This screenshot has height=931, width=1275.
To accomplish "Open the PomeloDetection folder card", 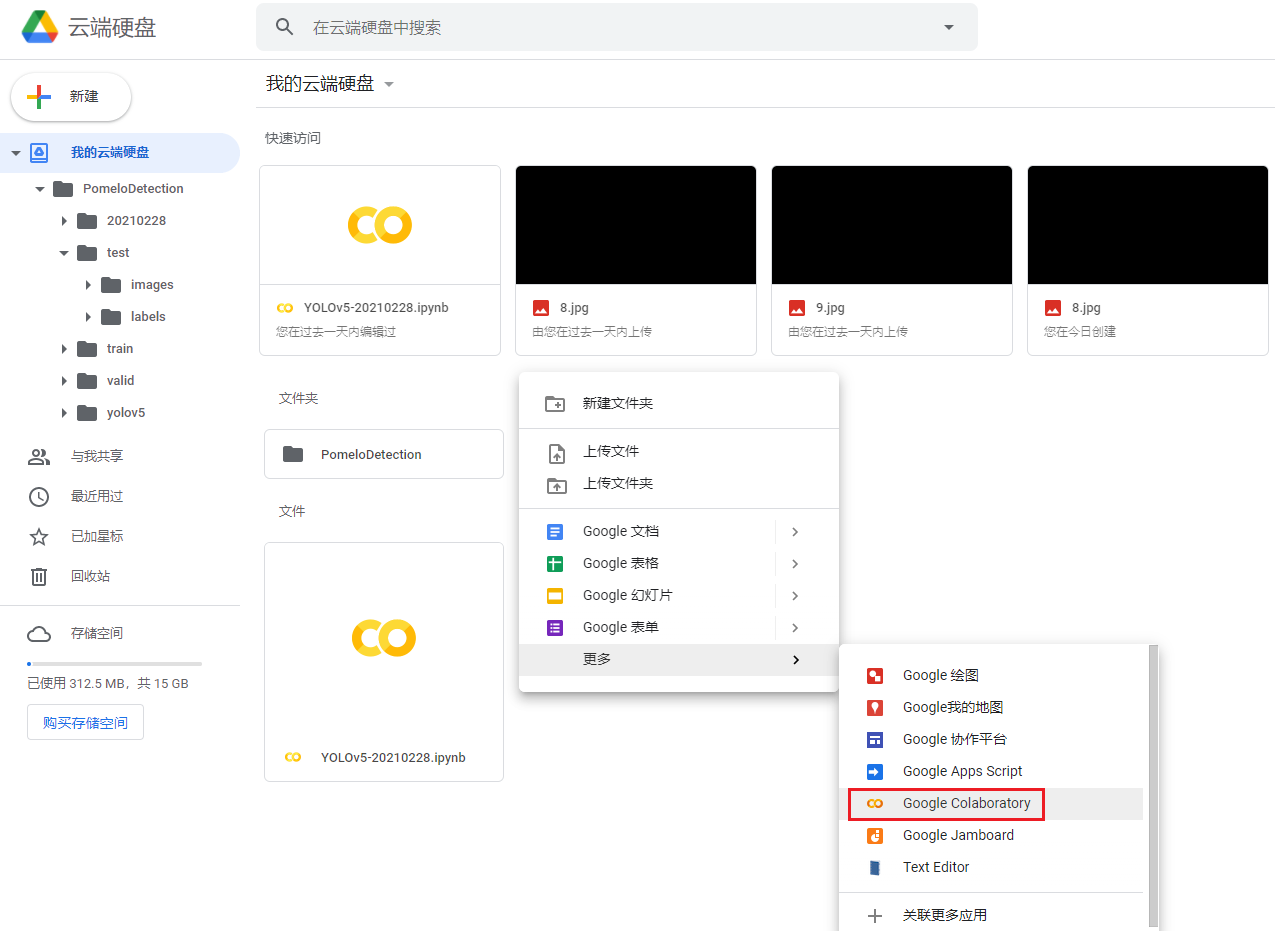I will click(x=384, y=454).
